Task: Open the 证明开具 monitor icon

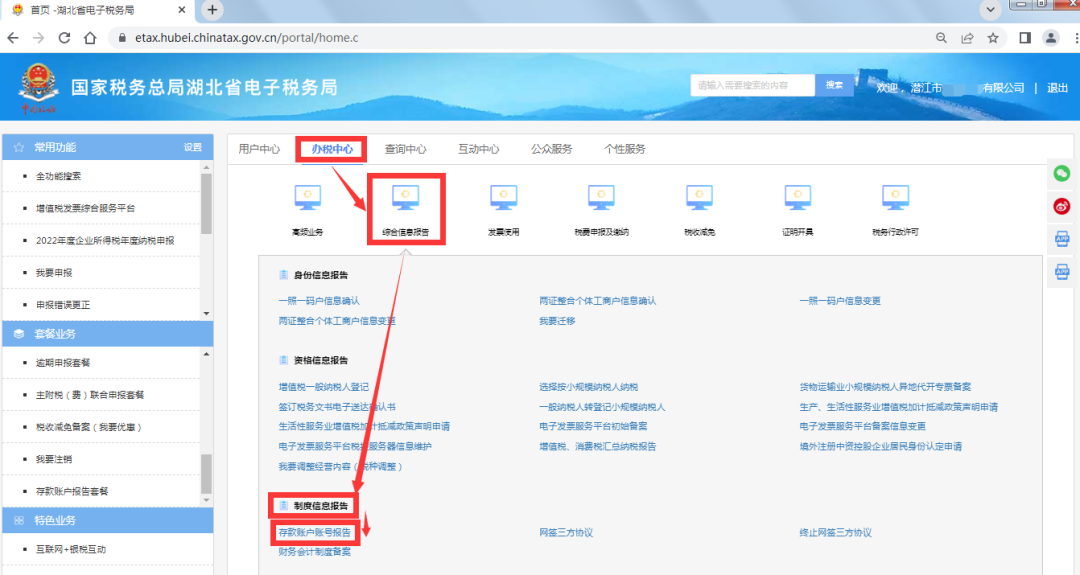Action: click(798, 198)
